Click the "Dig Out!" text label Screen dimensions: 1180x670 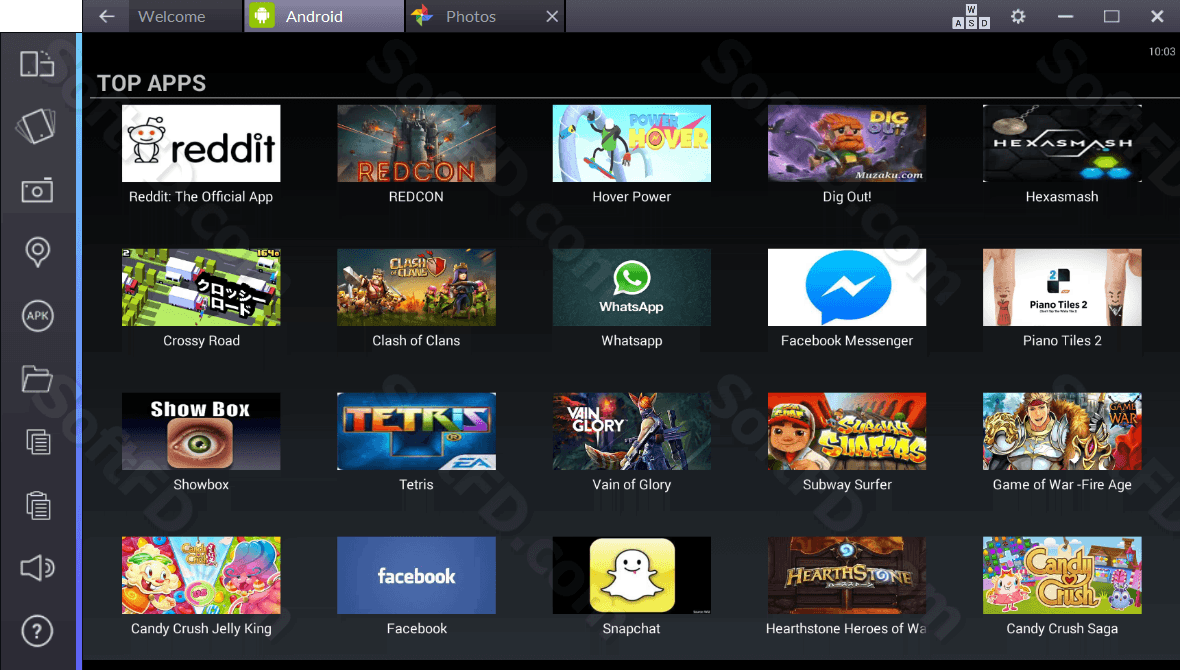[847, 196]
